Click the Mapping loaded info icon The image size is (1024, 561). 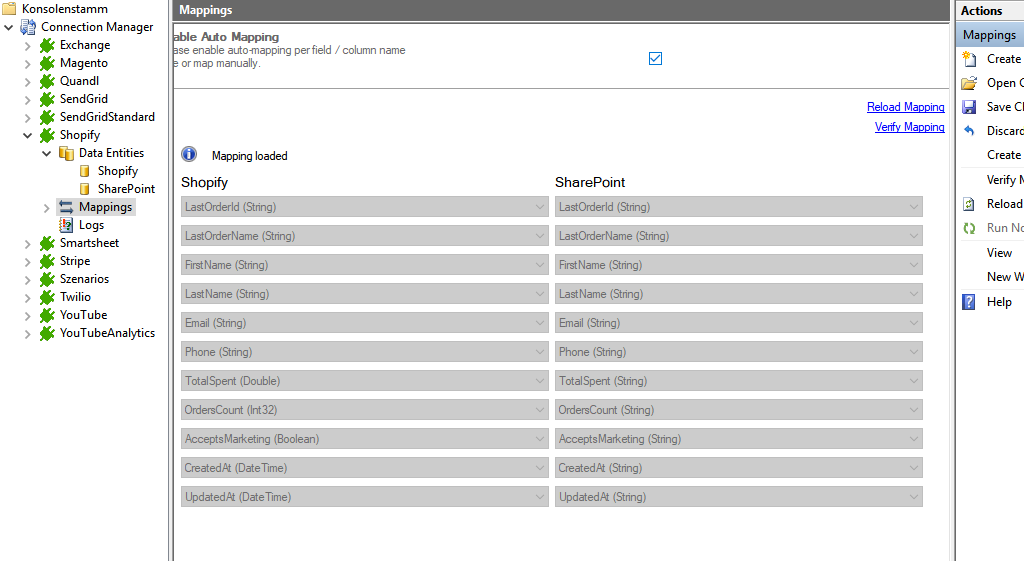[189, 155]
